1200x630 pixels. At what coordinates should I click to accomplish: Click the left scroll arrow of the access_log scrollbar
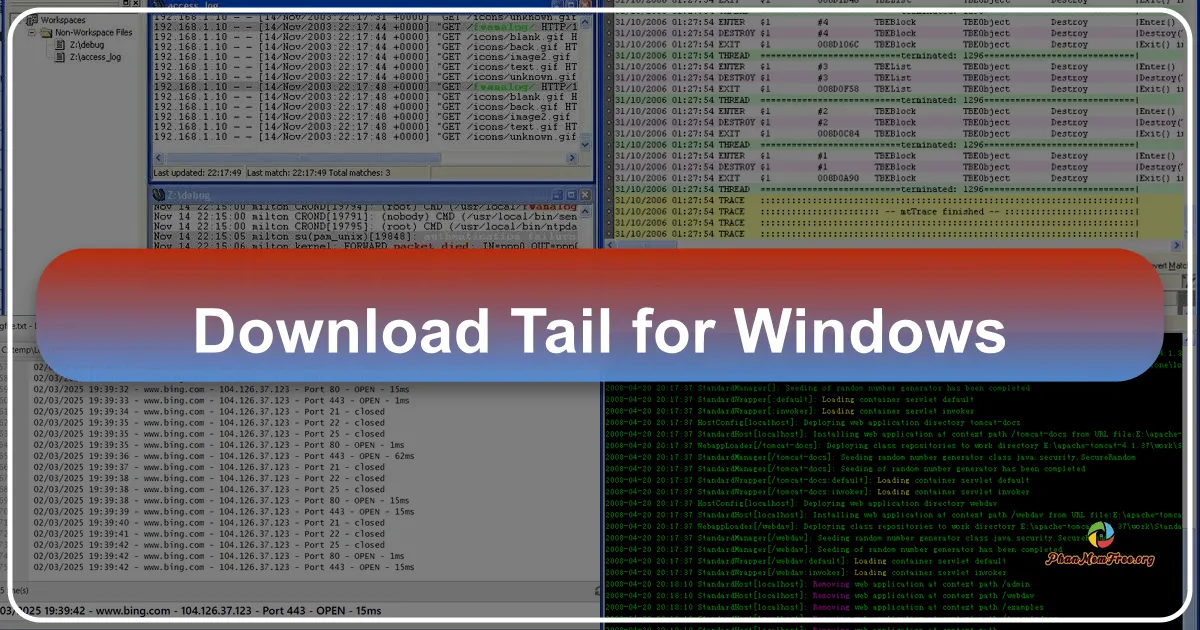156,158
